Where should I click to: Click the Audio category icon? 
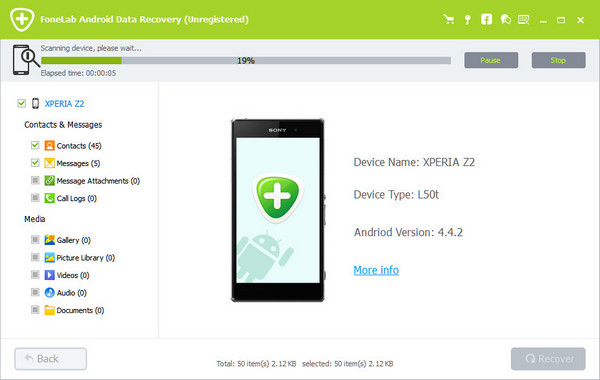49,293
